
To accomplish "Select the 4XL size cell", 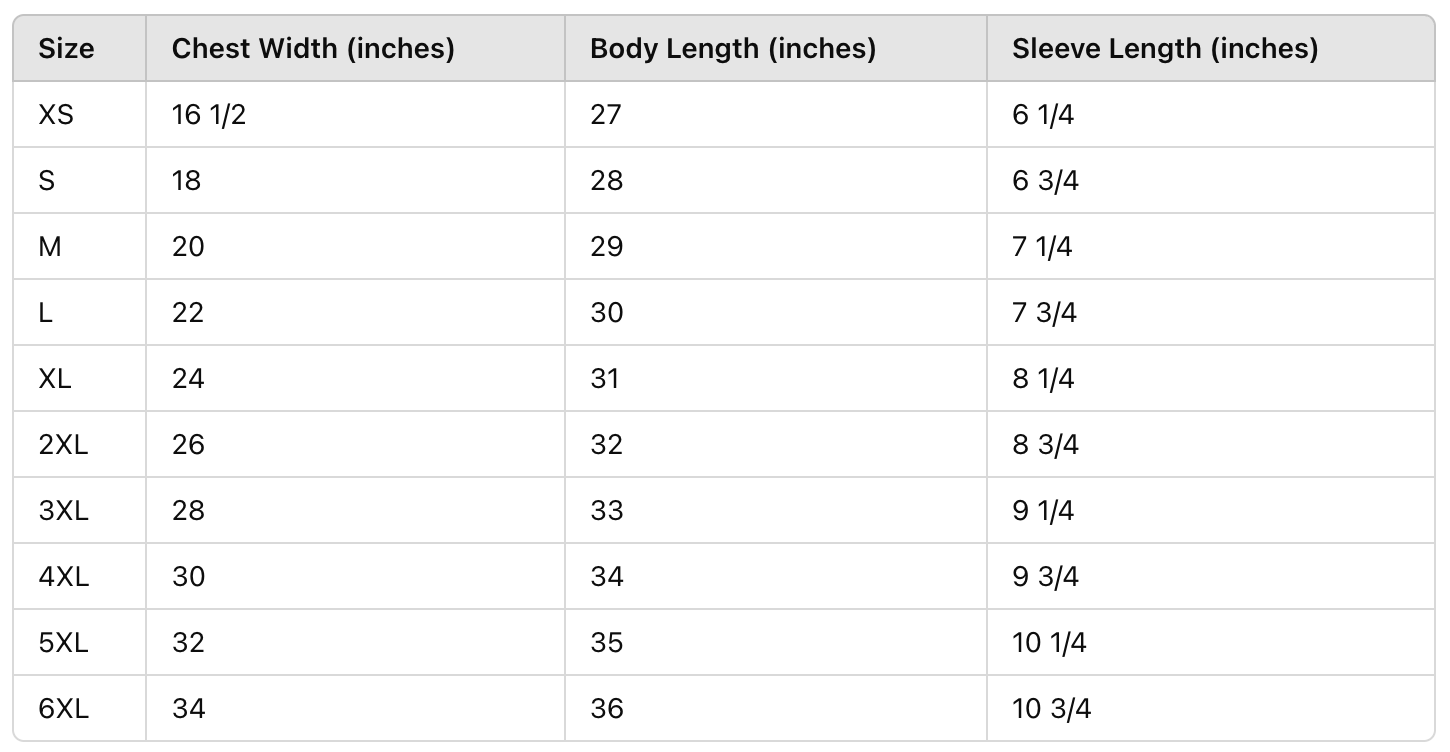I will pyautogui.click(x=64, y=577).
